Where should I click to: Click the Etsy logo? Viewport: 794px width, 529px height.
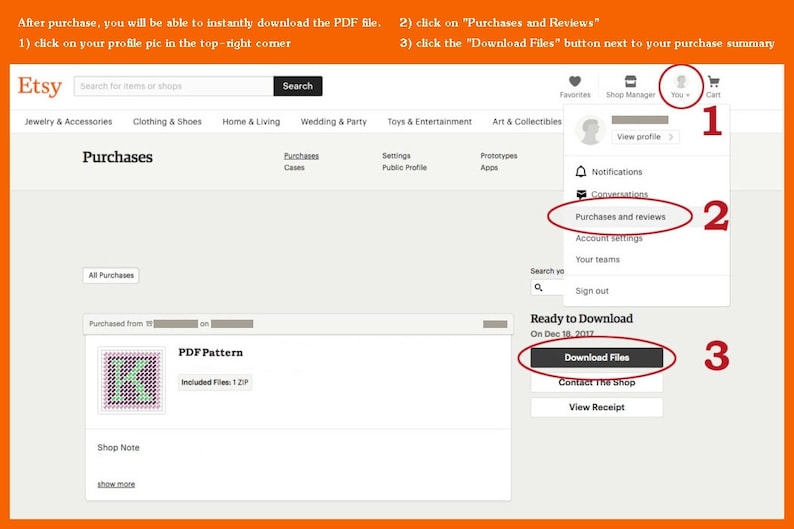39,86
